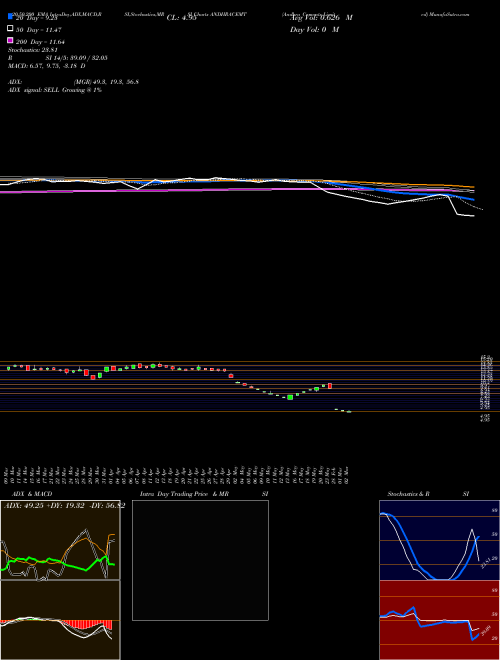The height and width of the screenshot is (660, 500).
Task: Click the white 50 Day EMA legend swatch
Action: click(10, 29)
